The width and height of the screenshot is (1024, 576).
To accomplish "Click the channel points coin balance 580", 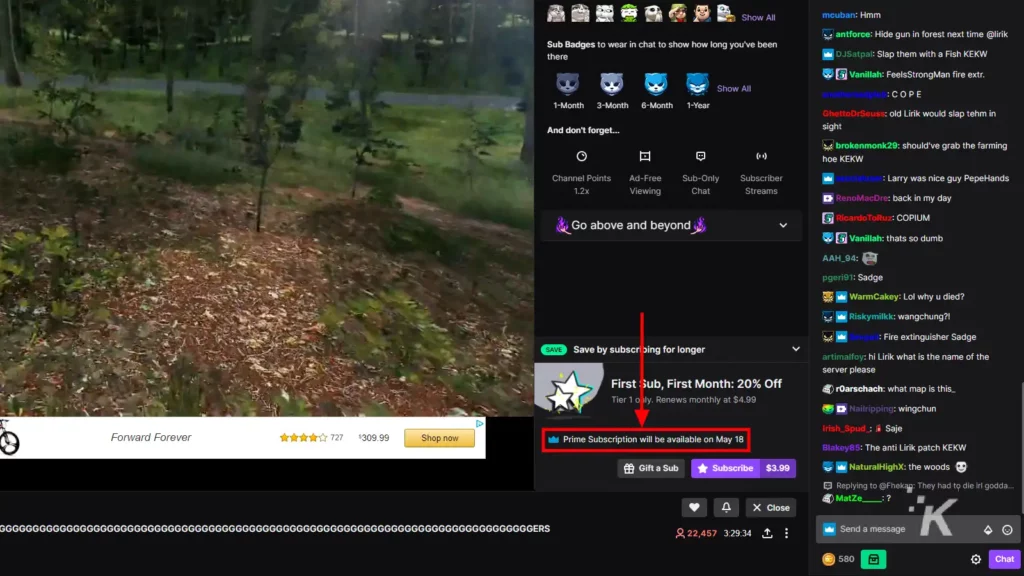I will click(839, 559).
